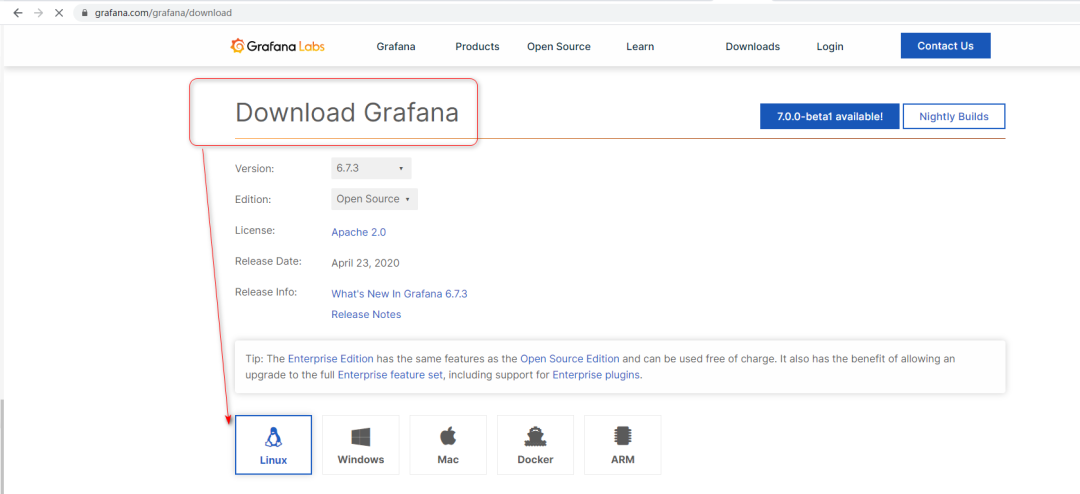
Task: Click the Release Info: label
Action: click(x=266, y=292)
